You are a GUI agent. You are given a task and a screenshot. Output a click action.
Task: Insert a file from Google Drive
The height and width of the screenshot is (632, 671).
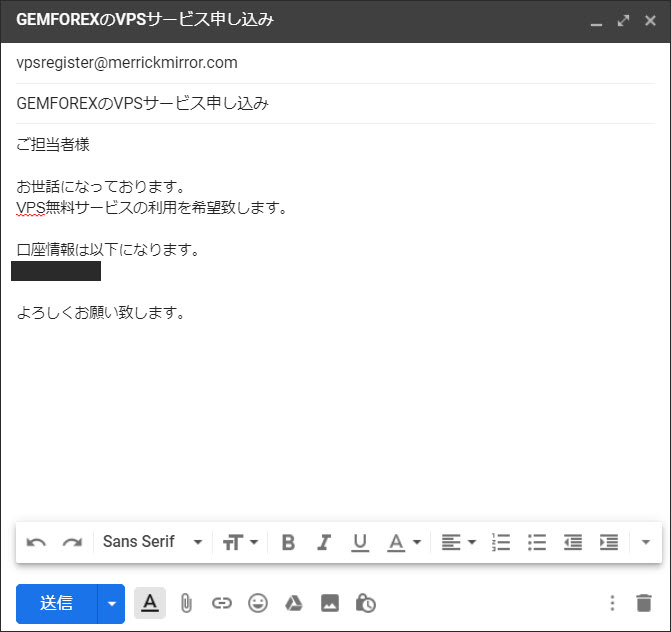[294, 604]
